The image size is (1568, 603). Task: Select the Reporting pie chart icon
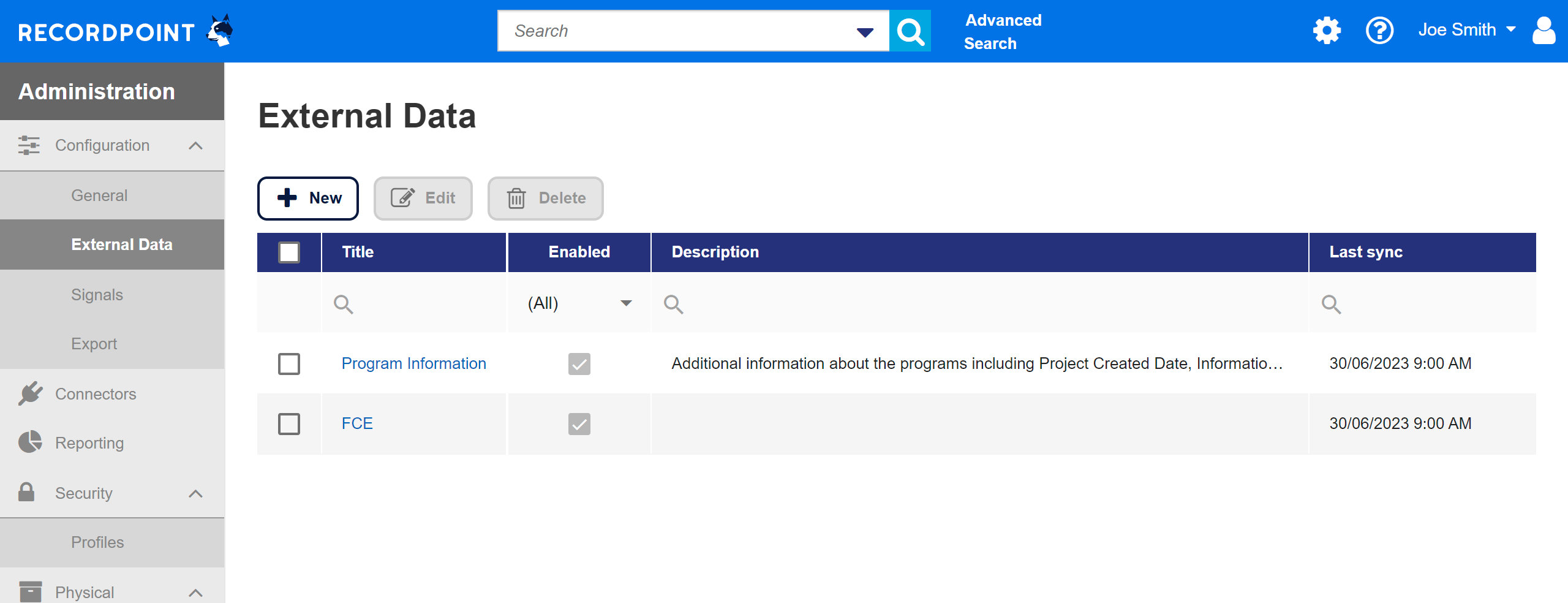30,442
